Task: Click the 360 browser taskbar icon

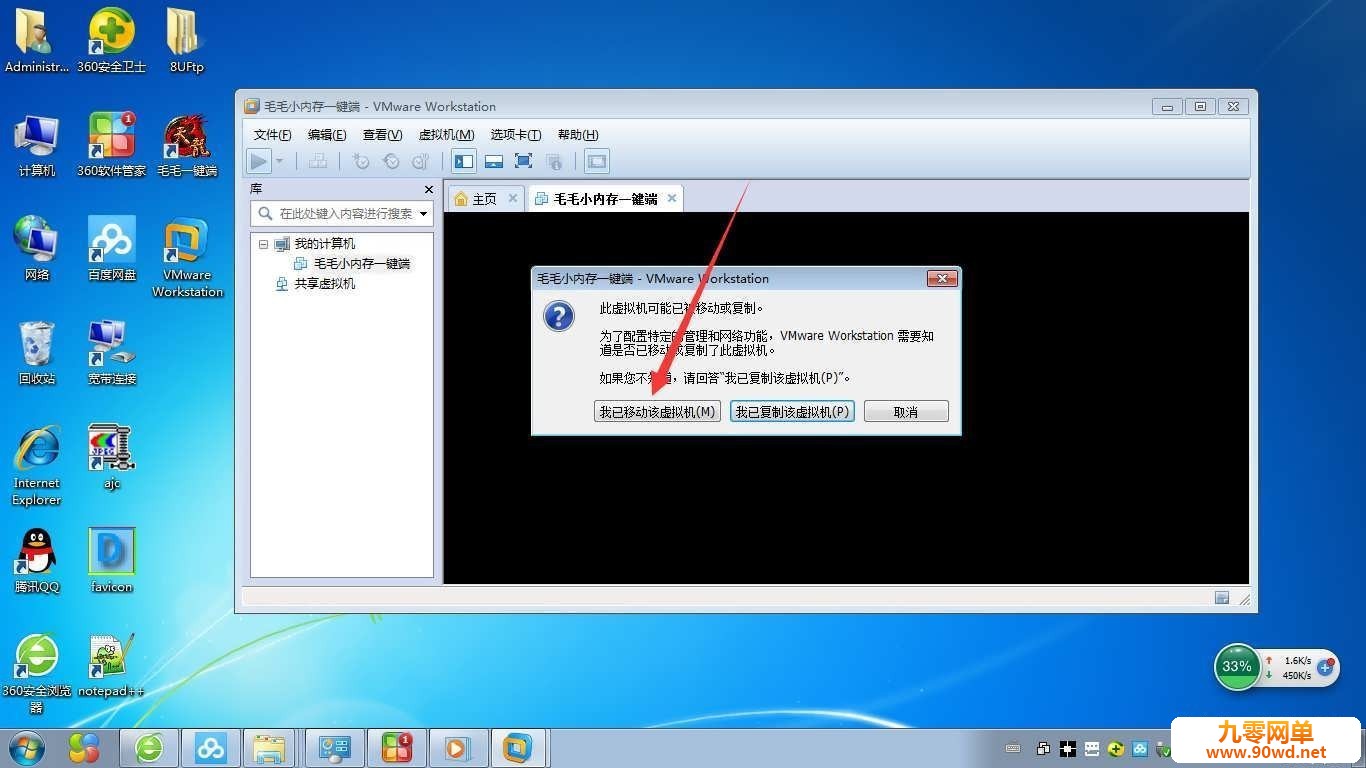Action: (149, 748)
